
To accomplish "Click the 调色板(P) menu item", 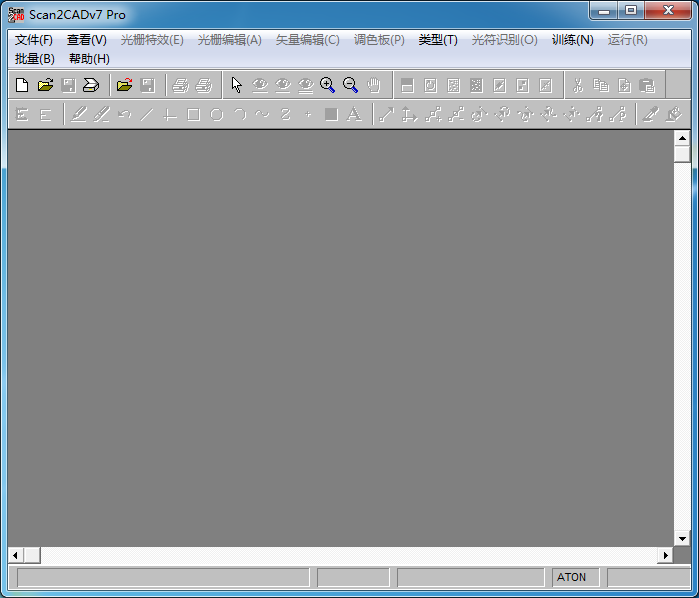I will [x=379, y=40].
